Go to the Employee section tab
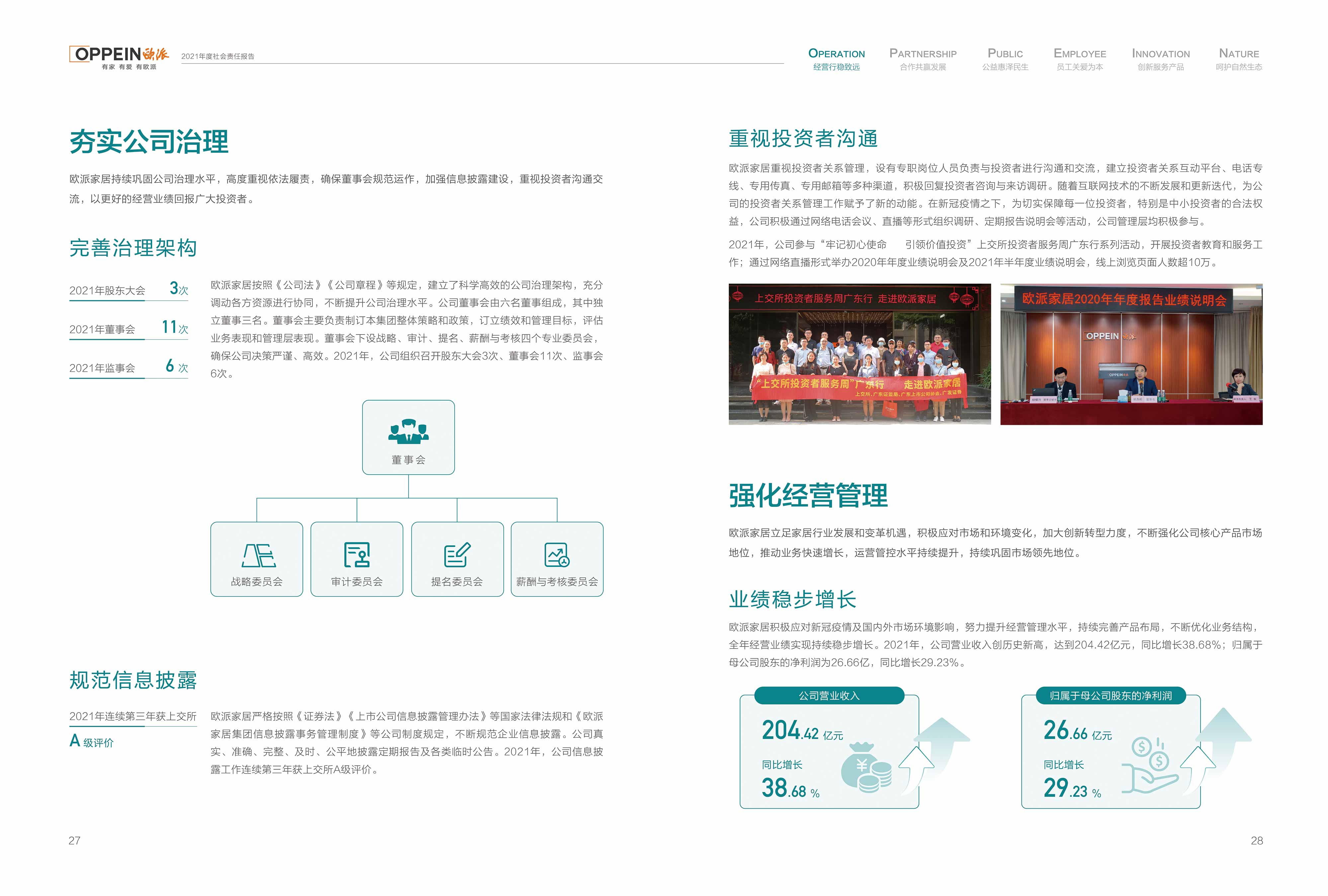The image size is (1328, 896). 1079,59
